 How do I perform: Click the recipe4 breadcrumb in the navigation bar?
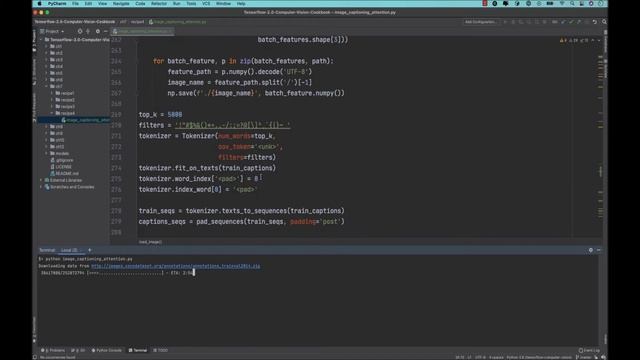(137, 22)
